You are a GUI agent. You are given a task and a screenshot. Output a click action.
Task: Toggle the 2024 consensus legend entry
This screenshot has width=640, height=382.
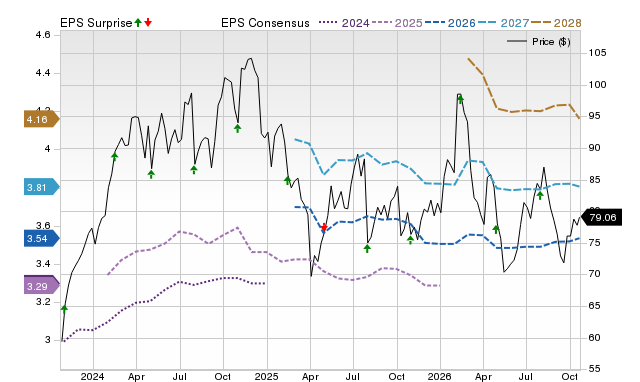(344, 23)
